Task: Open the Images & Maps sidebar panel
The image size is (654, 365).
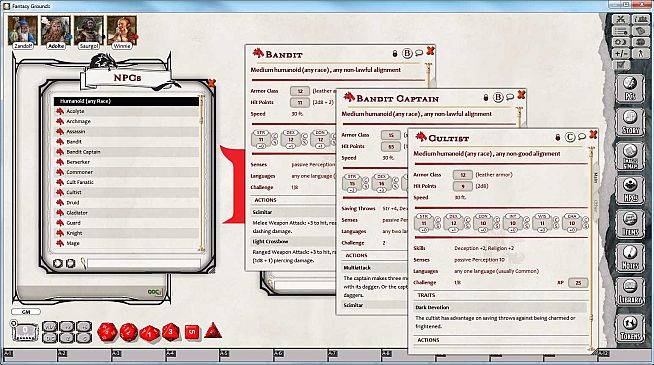Action: (630, 156)
